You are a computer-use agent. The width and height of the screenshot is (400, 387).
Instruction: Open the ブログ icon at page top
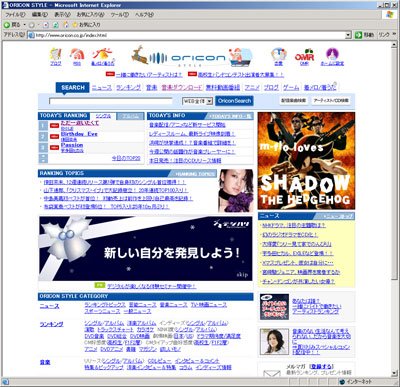56,56
